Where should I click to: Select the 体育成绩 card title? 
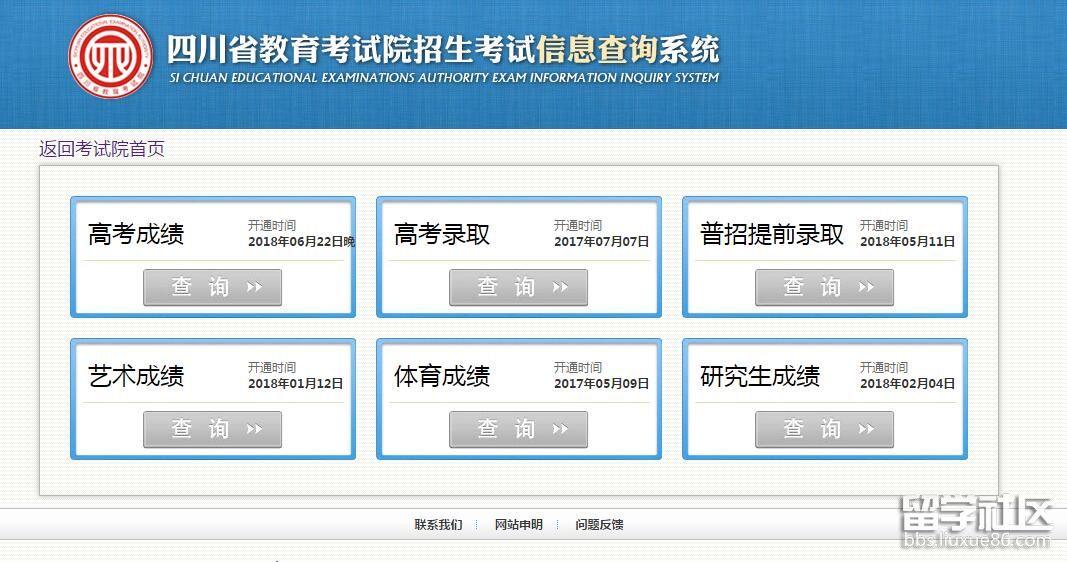coord(442,377)
